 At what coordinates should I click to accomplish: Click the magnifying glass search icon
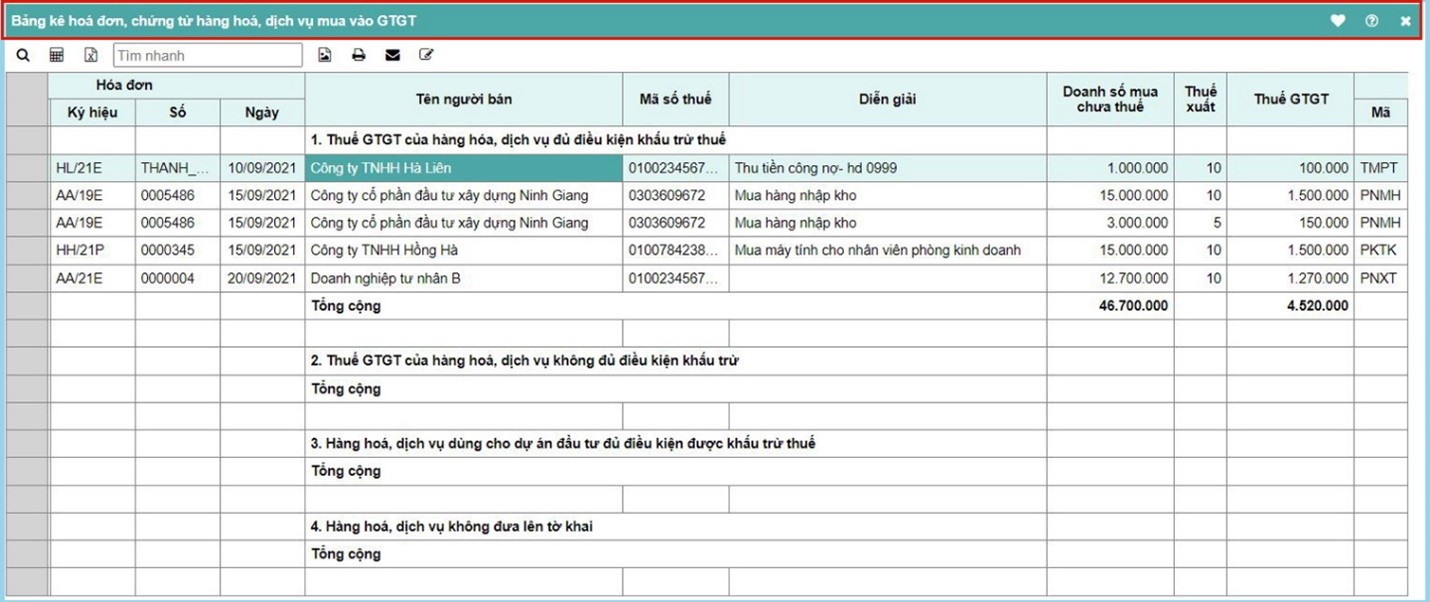point(23,56)
